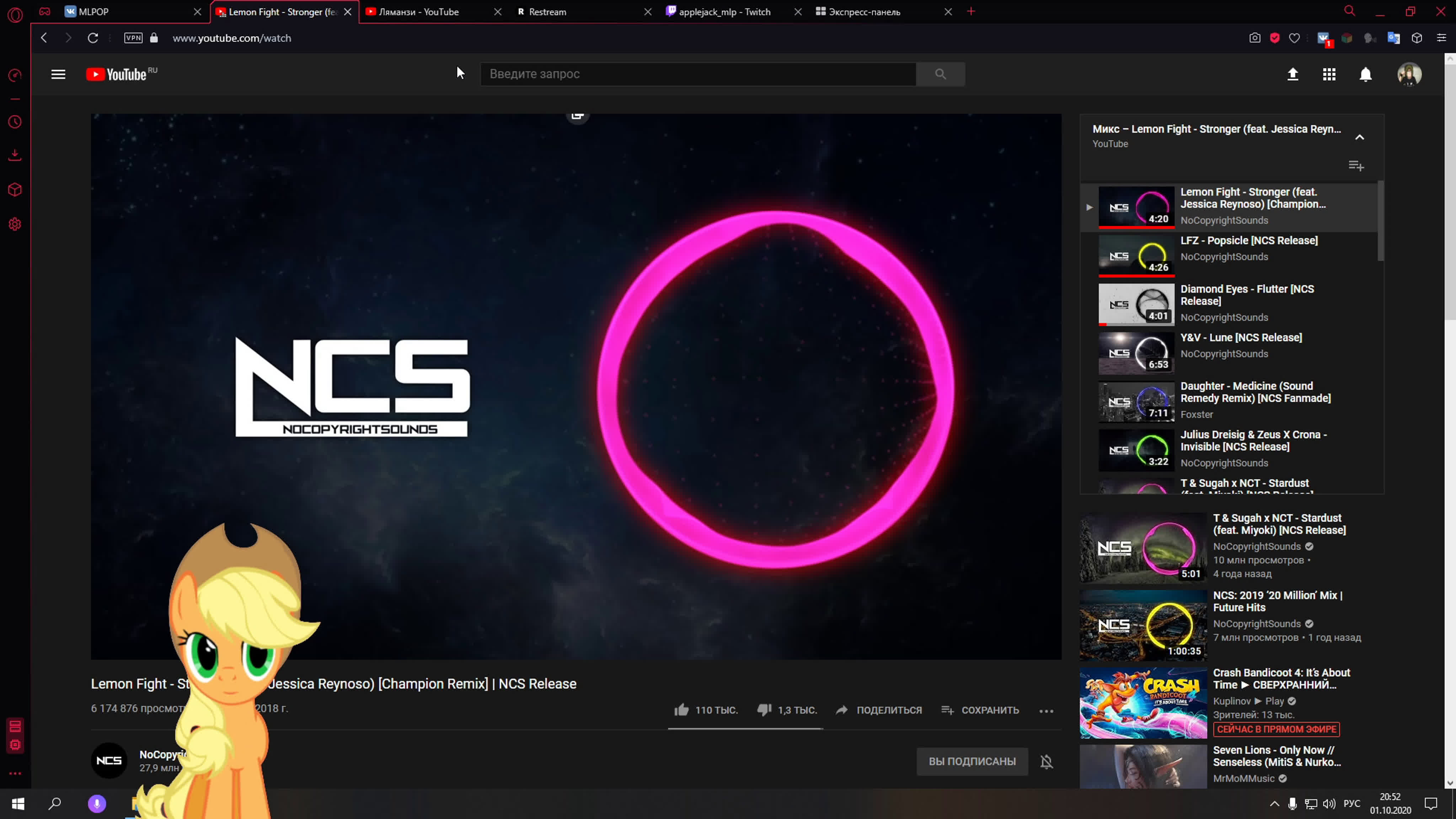Toggle the VPN badge in the address bar

(133, 38)
